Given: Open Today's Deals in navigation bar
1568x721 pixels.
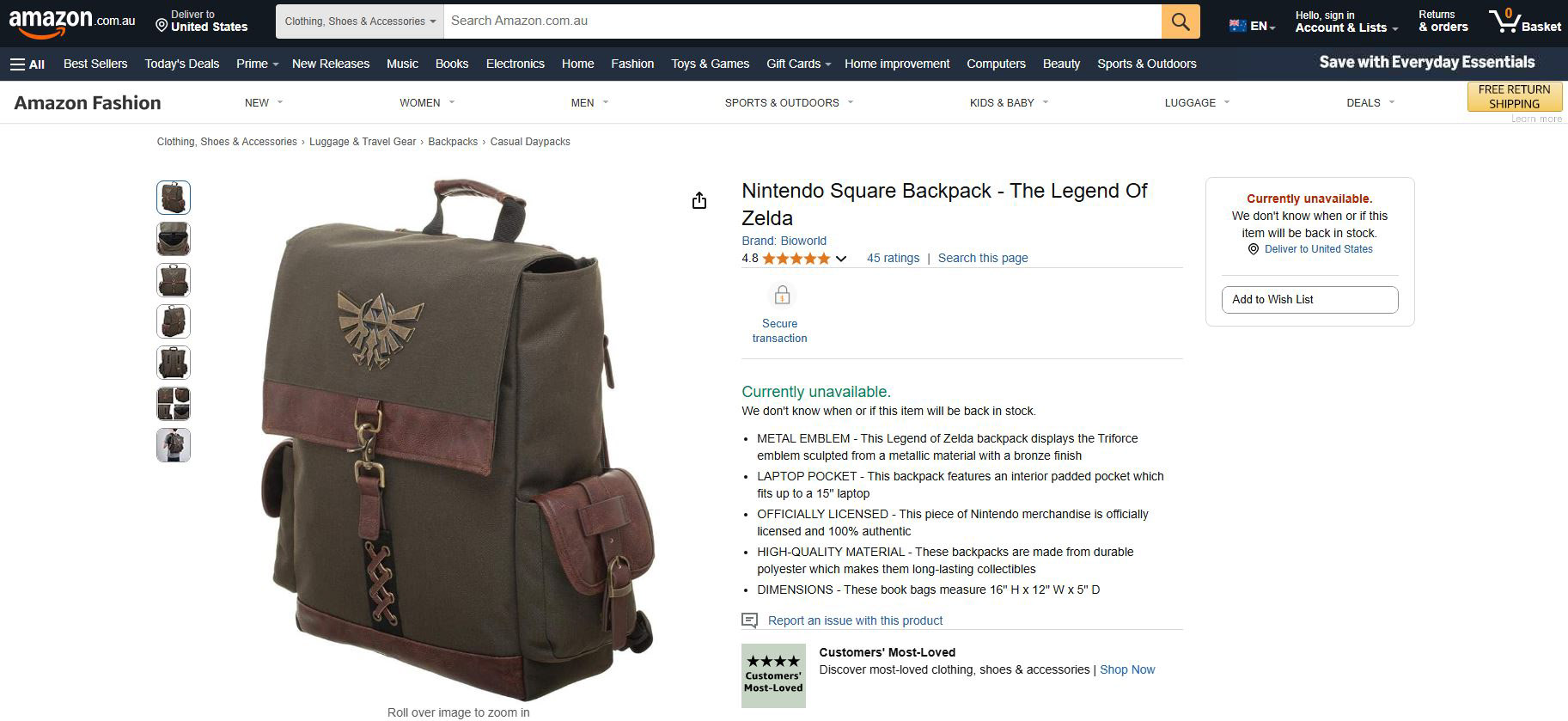Looking at the screenshot, I should point(182,64).
